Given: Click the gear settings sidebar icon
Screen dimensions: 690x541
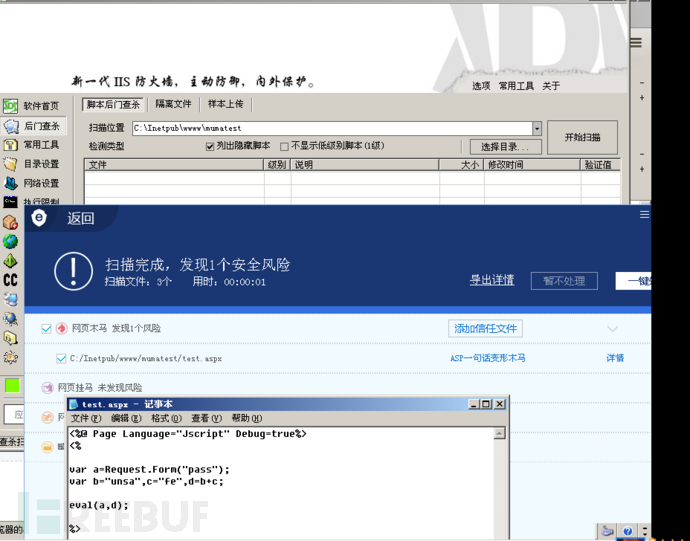Looking at the screenshot, I should pyautogui.click(x=10, y=357).
